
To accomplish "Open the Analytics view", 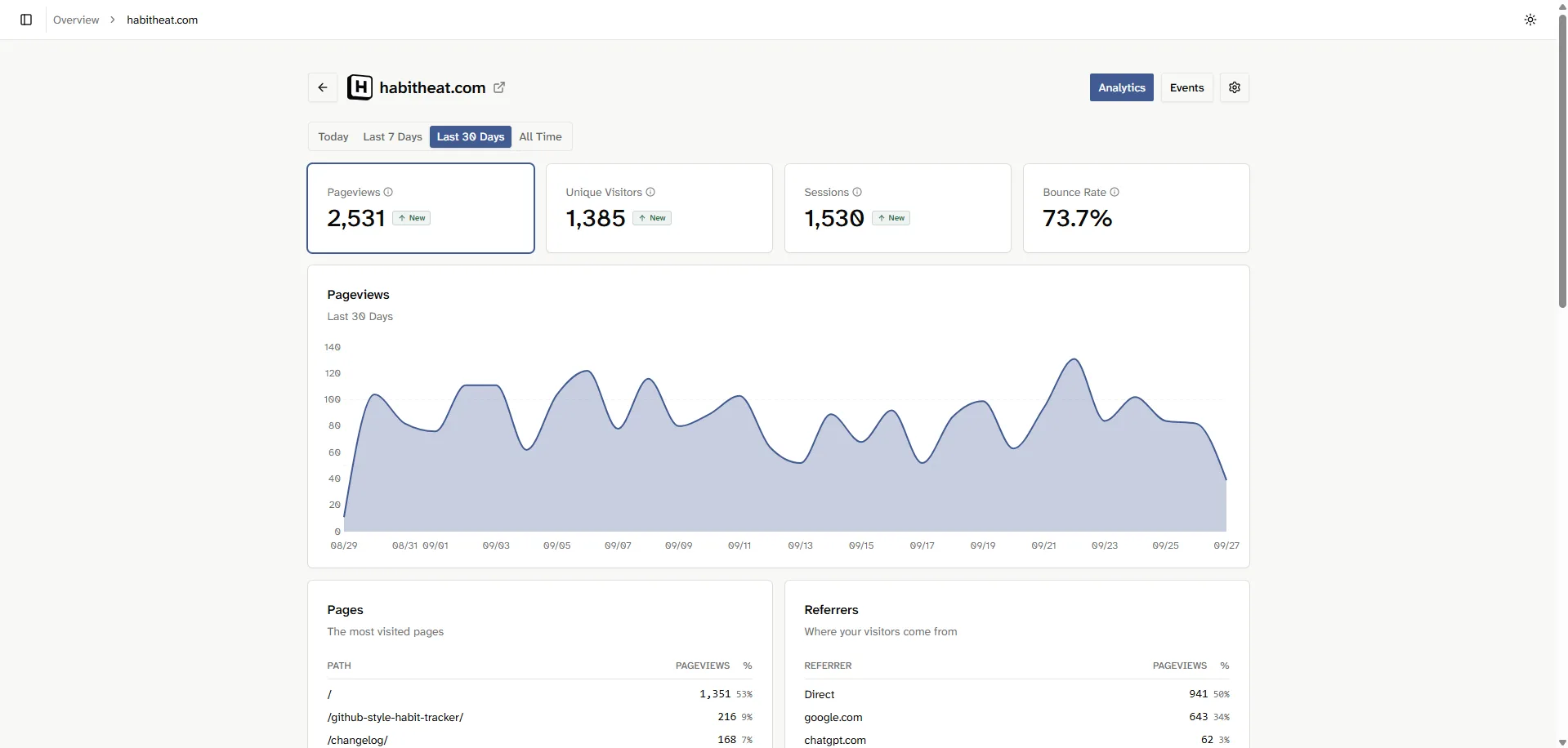I will [x=1121, y=87].
